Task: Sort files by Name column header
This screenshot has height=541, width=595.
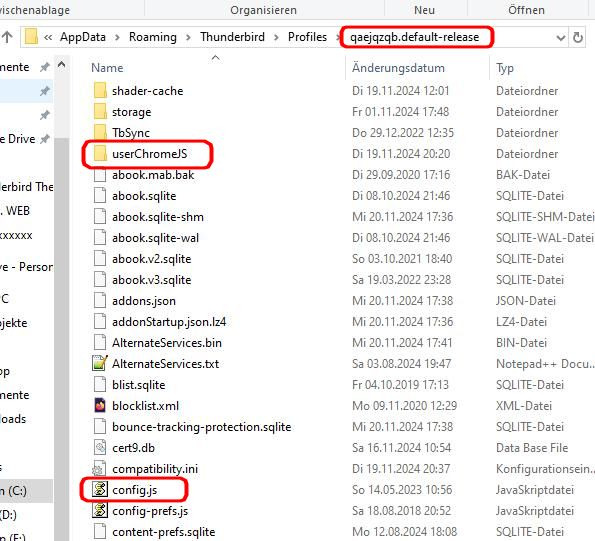Action: click(107, 68)
